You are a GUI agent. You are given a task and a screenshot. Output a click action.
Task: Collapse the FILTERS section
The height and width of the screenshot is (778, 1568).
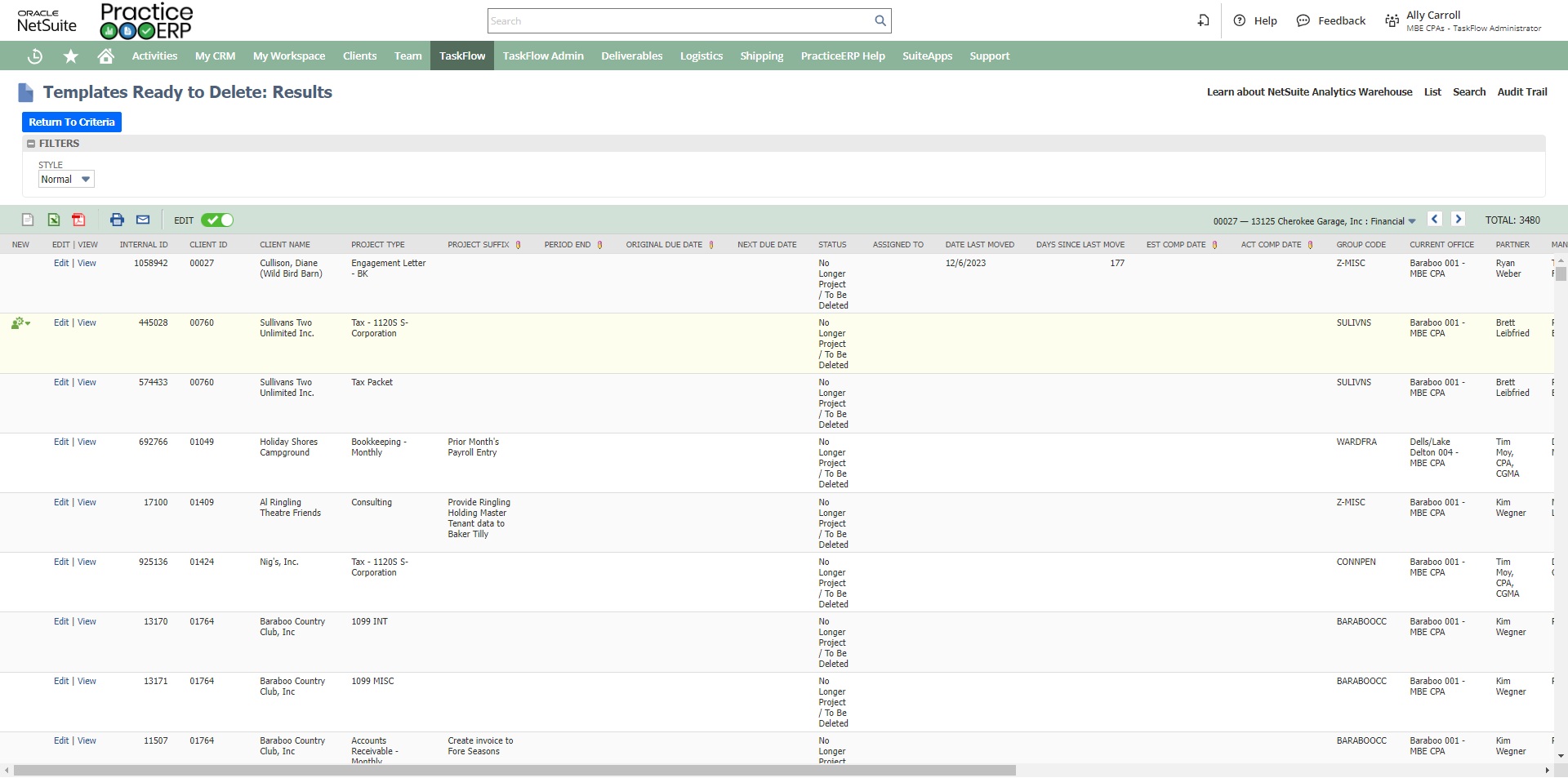click(31, 144)
